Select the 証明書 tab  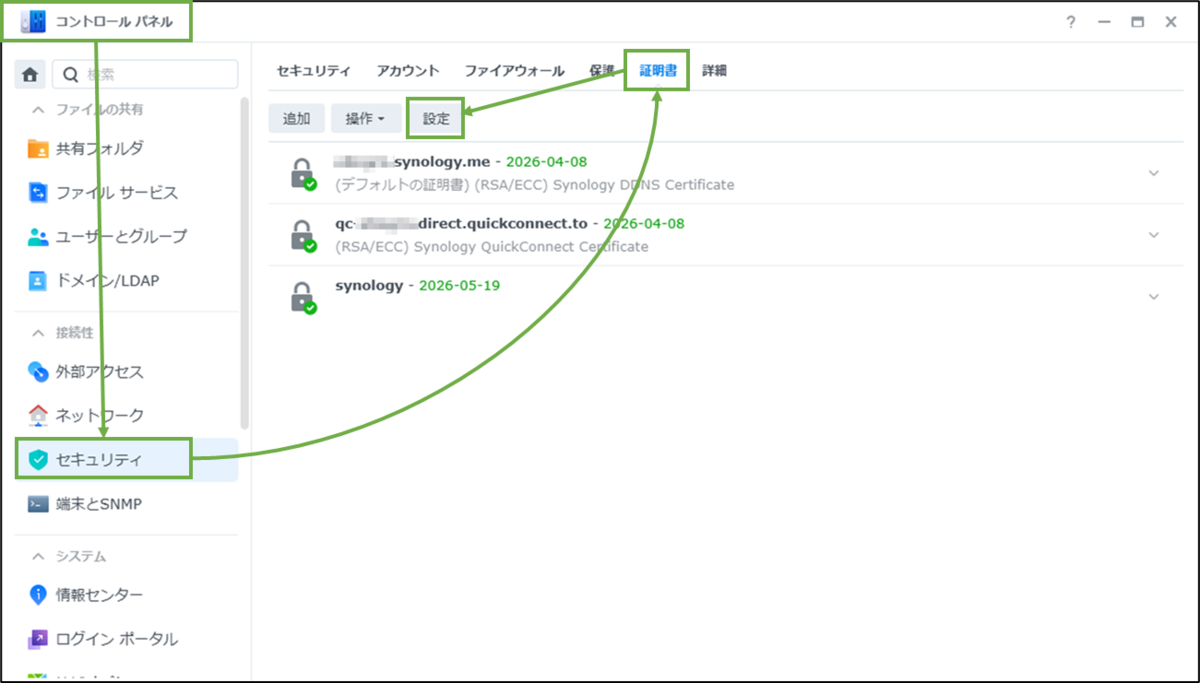tap(658, 71)
